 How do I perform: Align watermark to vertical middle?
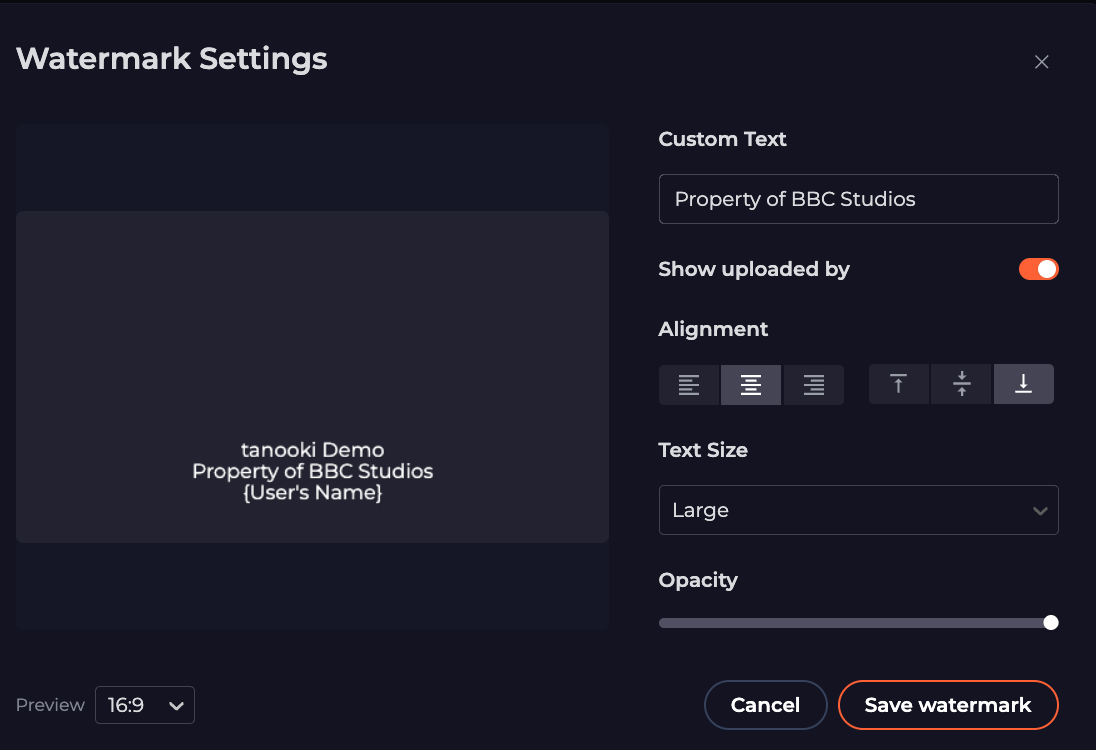point(962,384)
